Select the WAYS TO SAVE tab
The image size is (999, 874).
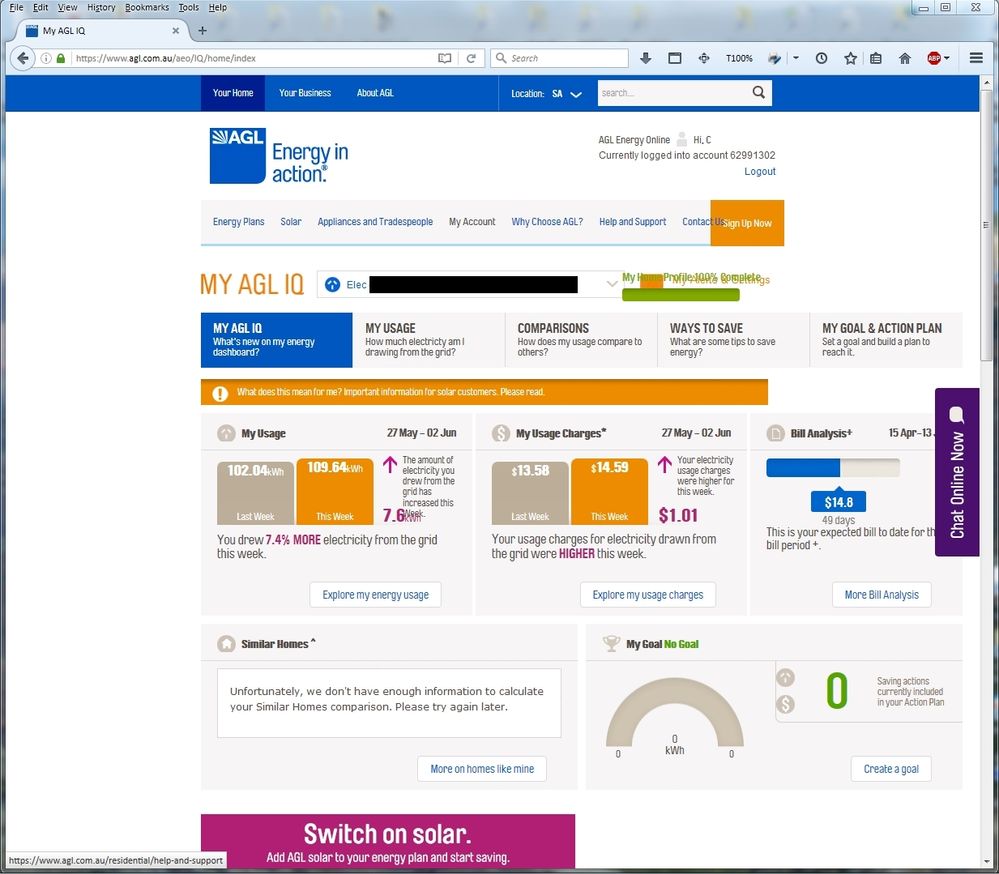coord(732,340)
